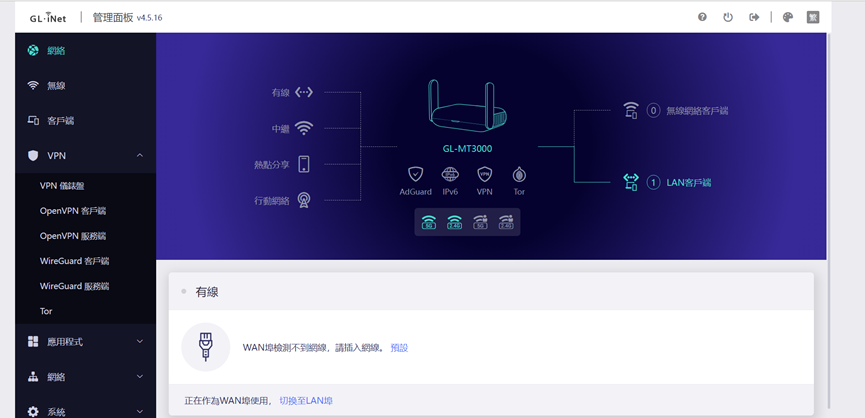Open the 無線 sidebar menu item
The width and height of the screenshot is (865, 418).
56,86
